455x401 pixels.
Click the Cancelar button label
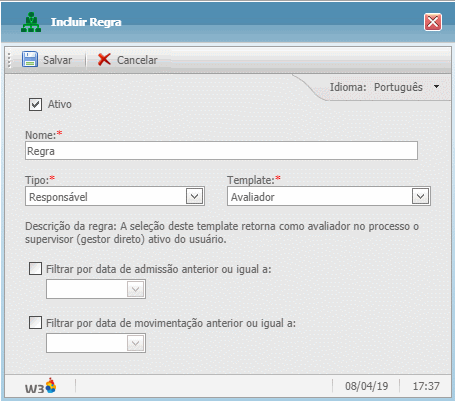coord(137,60)
